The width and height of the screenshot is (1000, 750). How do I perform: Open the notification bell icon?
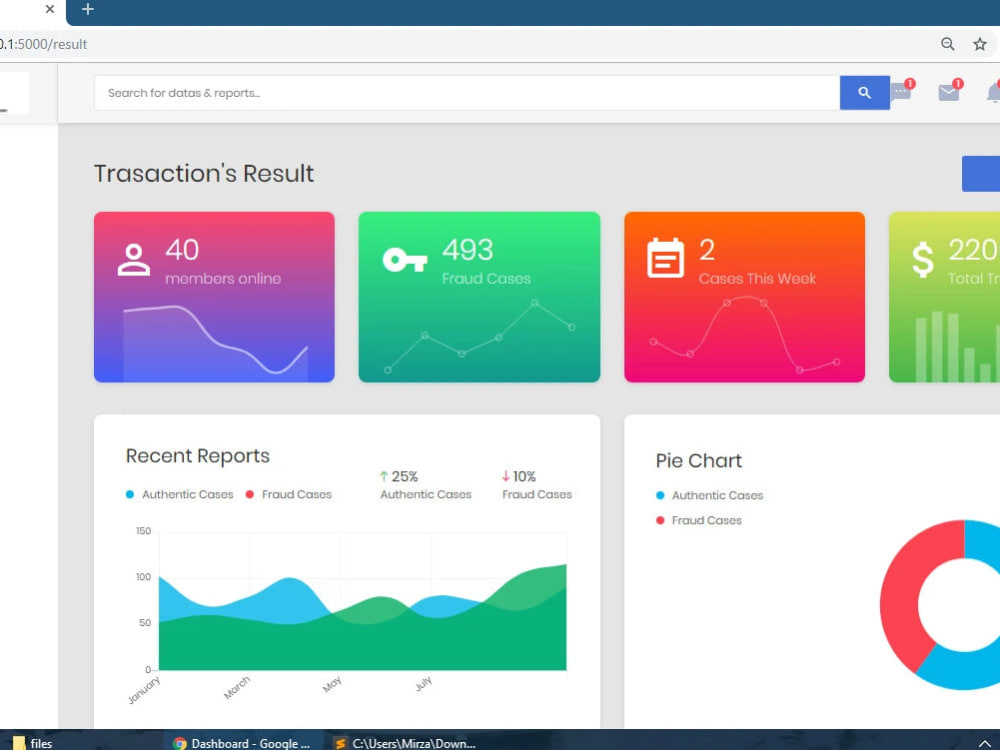pos(993,92)
